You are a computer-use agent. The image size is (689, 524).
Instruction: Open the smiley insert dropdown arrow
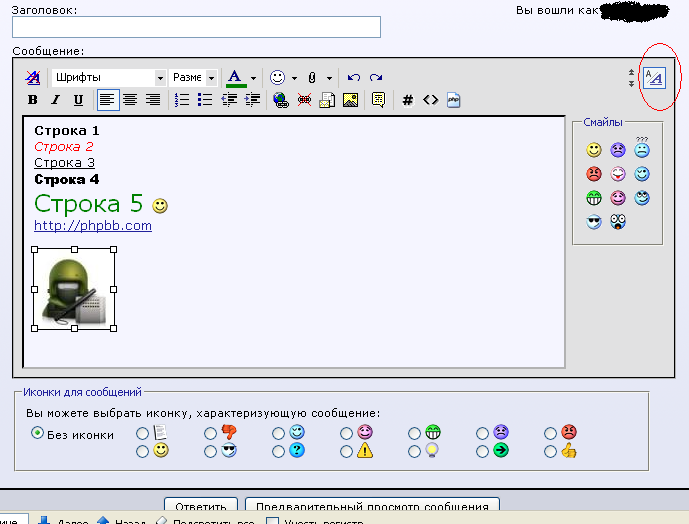point(294,78)
